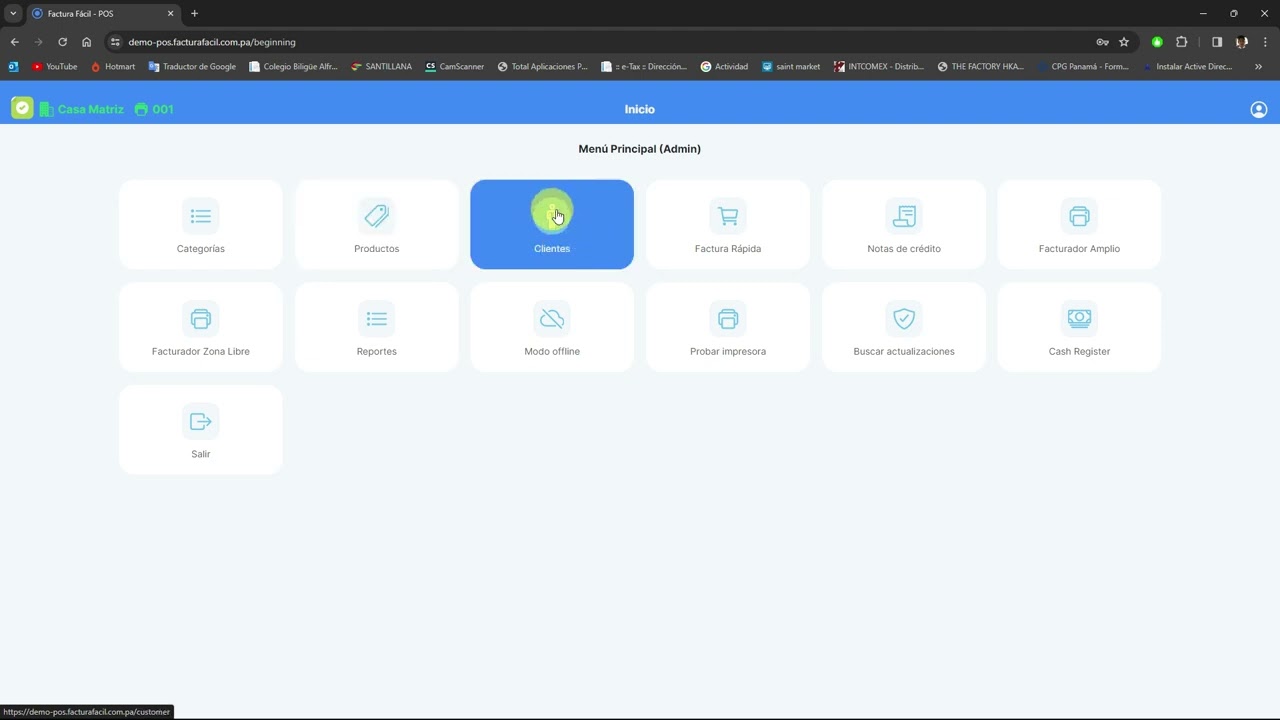Image resolution: width=1280 pixels, height=720 pixels.
Task: Click the Chrome profile avatar
Action: point(1242,42)
